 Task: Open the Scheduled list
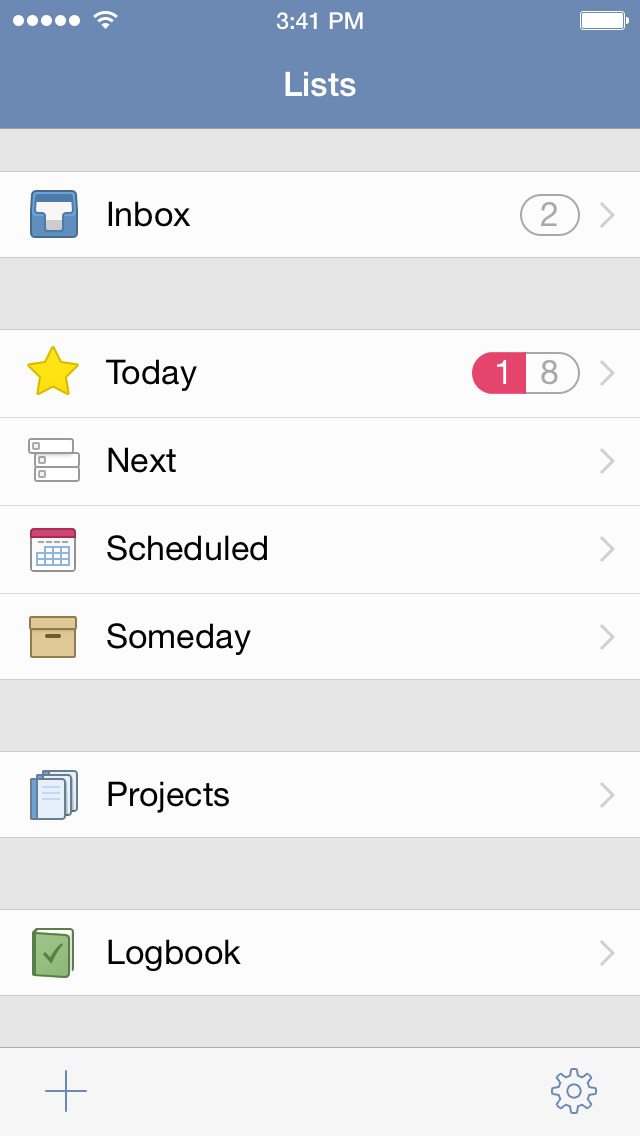pyautogui.click(x=187, y=549)
